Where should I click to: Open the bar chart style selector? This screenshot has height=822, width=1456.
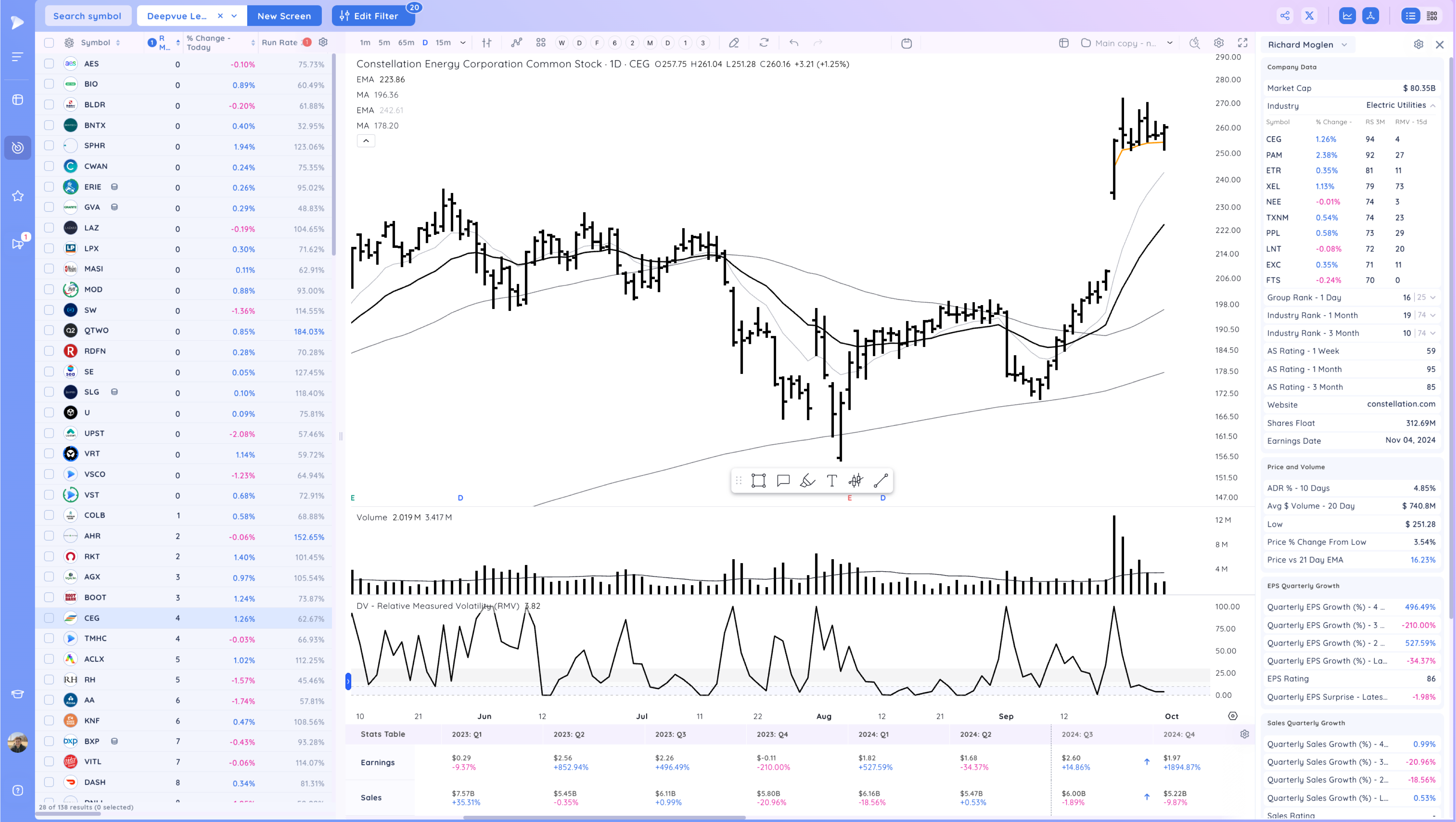coord(487,42)
